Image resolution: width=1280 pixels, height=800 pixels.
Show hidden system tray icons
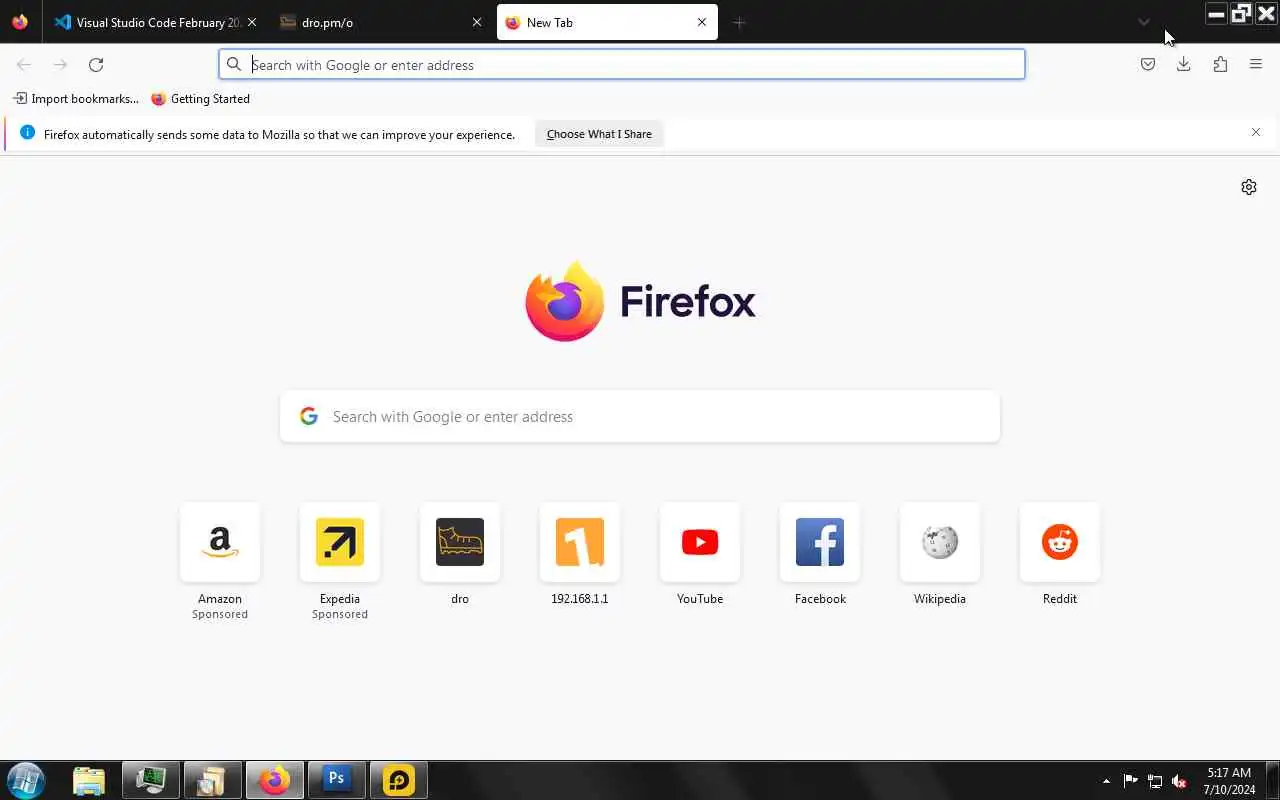point(1106,781)
